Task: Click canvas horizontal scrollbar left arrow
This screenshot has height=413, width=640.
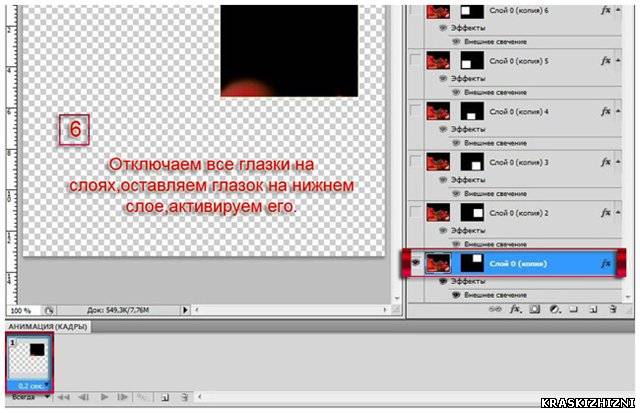Action: pyautogui.click(x=197, y=310)
